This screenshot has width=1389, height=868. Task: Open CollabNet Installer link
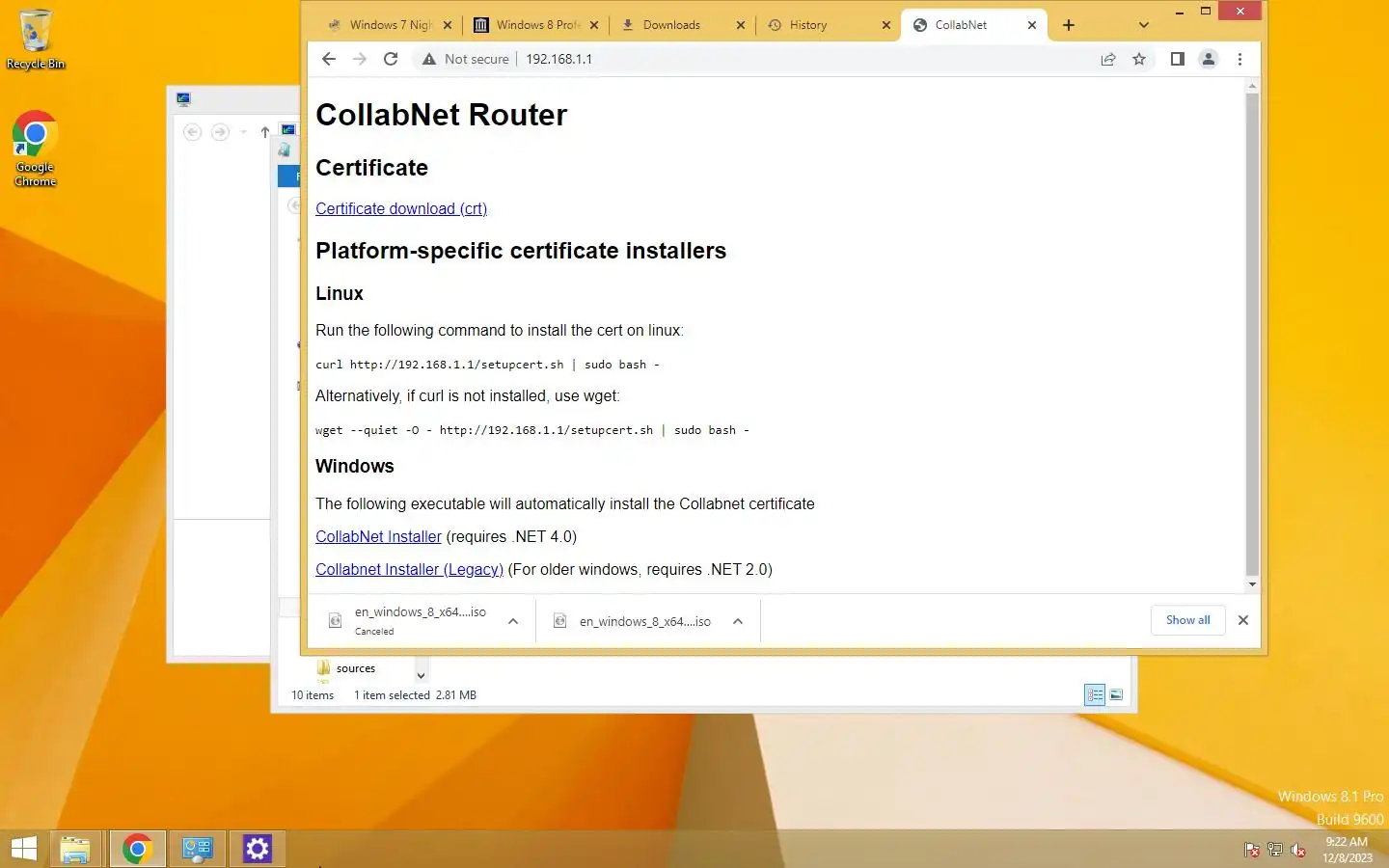[x=378, y=536]
